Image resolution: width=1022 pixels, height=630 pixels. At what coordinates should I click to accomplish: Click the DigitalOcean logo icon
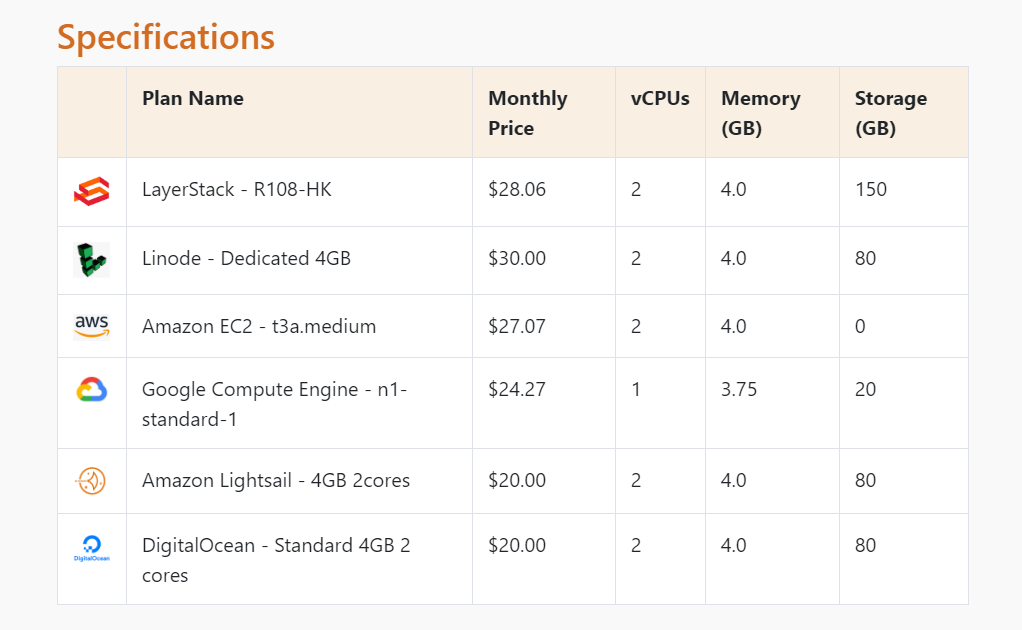91,548
